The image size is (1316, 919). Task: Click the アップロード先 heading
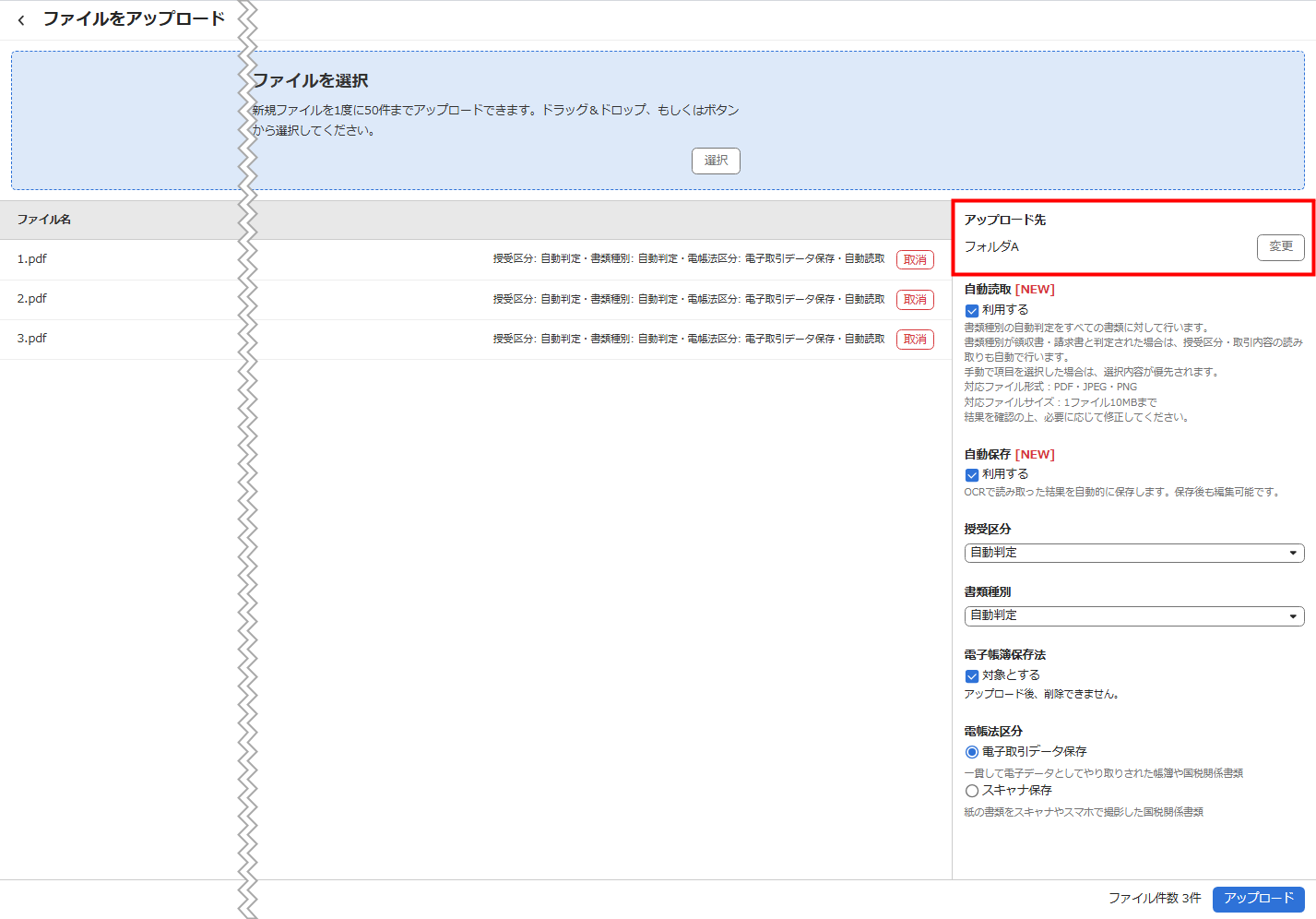click(x=1005, y=220)
